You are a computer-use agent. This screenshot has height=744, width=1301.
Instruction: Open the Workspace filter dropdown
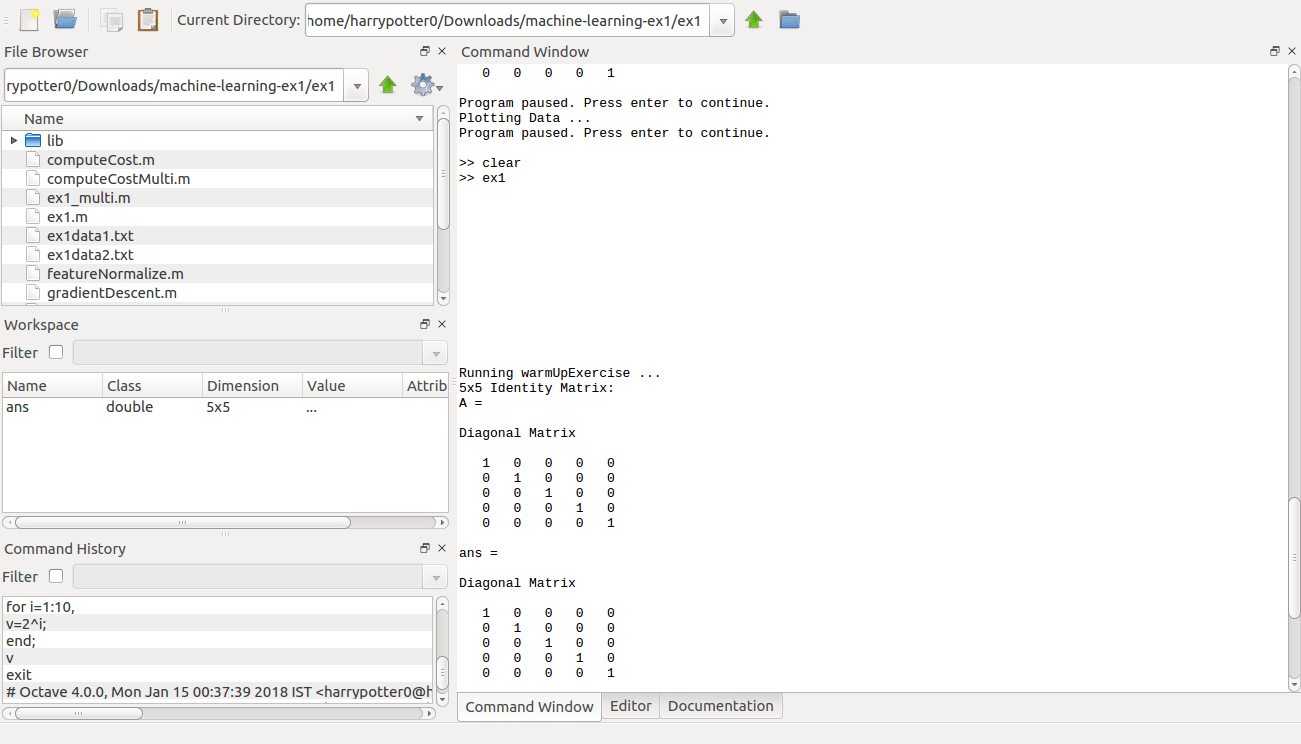(435, 353)
